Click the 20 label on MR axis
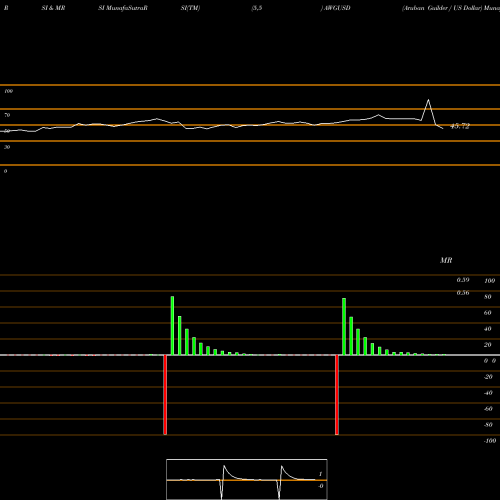500x500 pixels. point(488,345)
